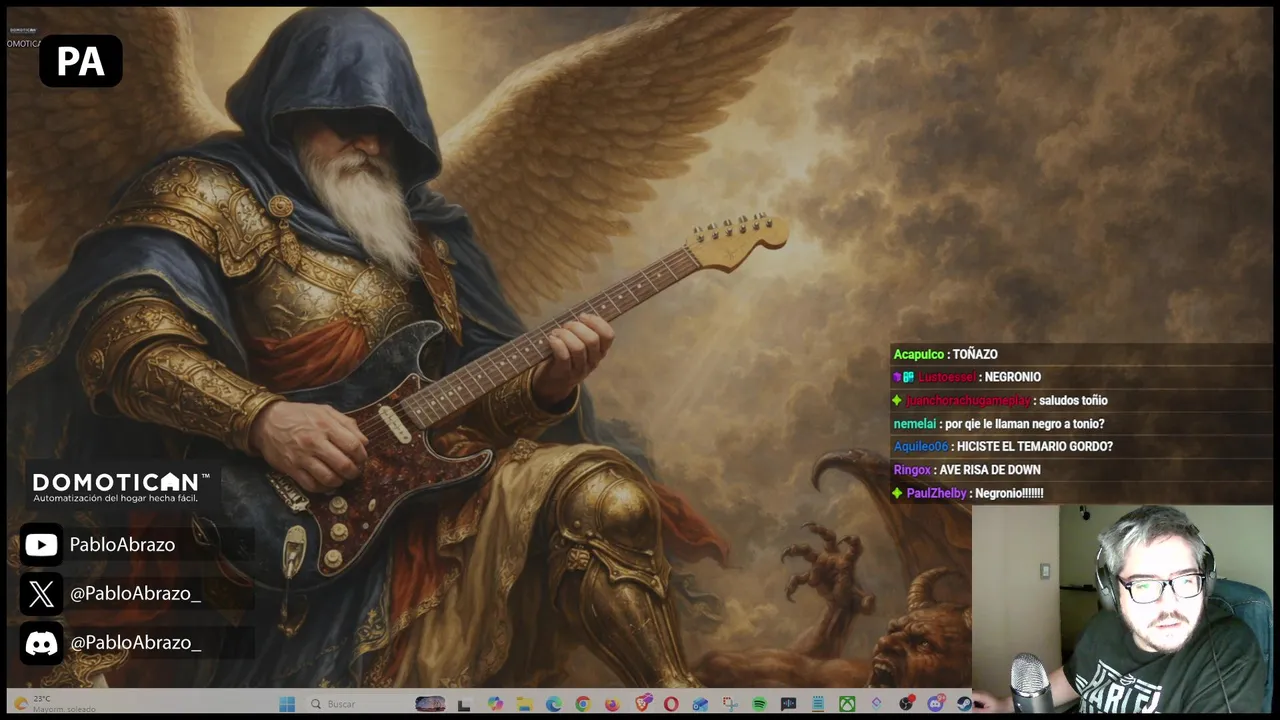Click the Discord logo in the social overlay
This screenshot has width=1280, height=720.
point(41,642)
